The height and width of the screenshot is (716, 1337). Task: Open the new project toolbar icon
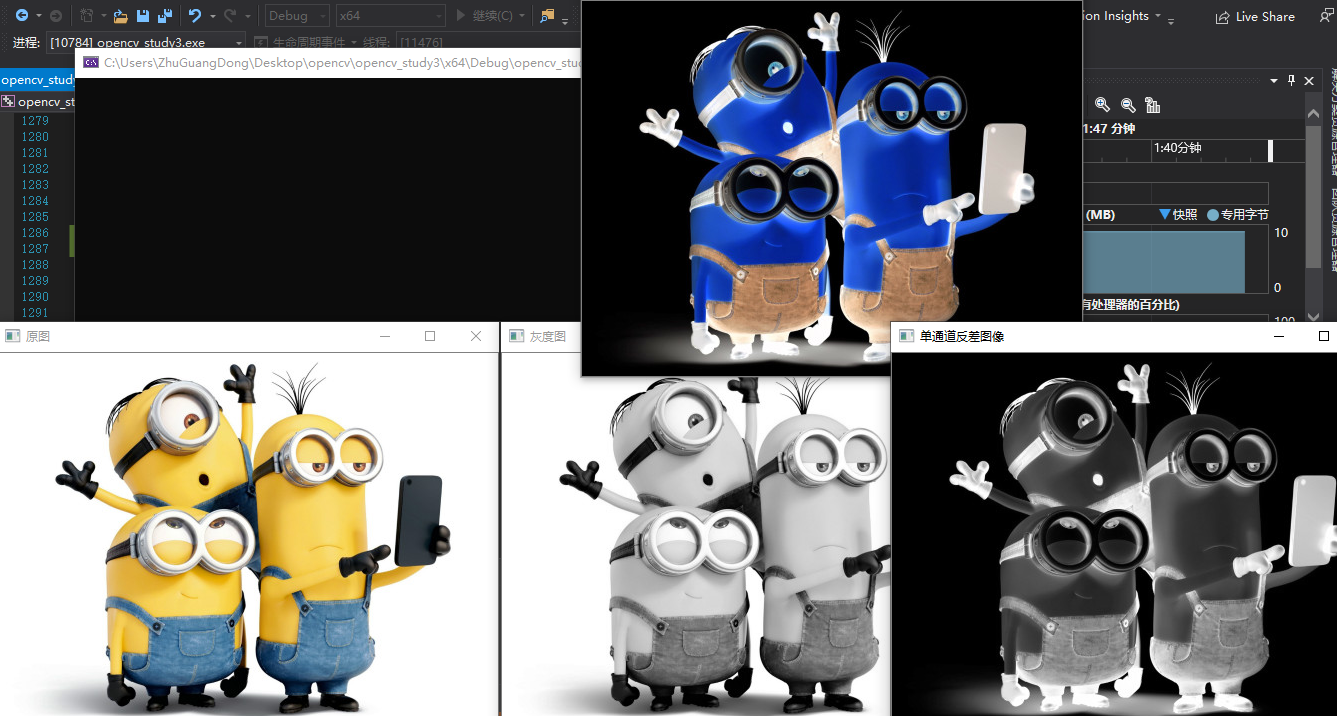[86, 16]
